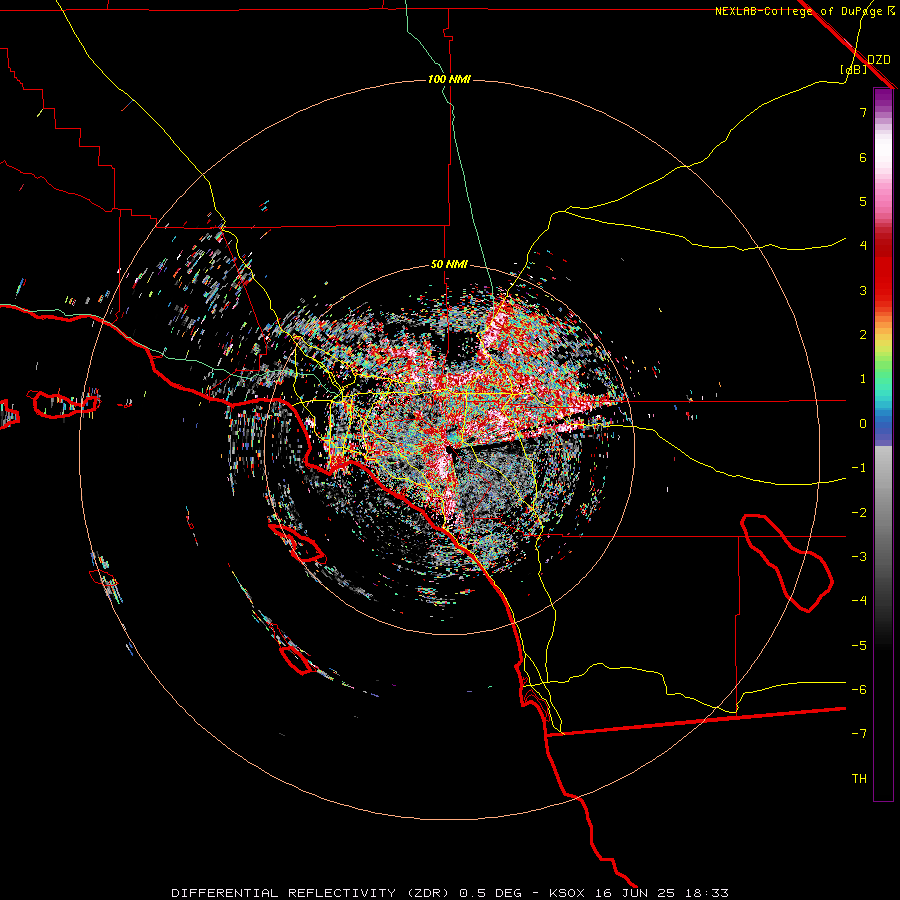Click the -2 value on the scale

(x=859, y=513)
